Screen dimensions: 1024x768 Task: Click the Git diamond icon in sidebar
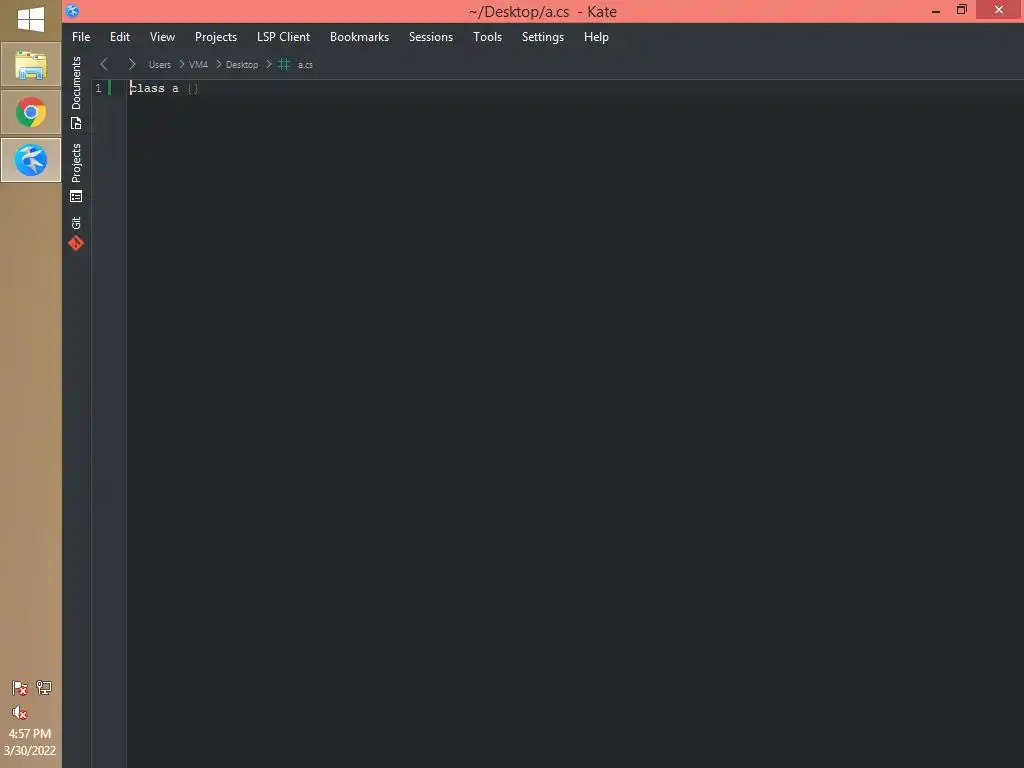point(76,244)
